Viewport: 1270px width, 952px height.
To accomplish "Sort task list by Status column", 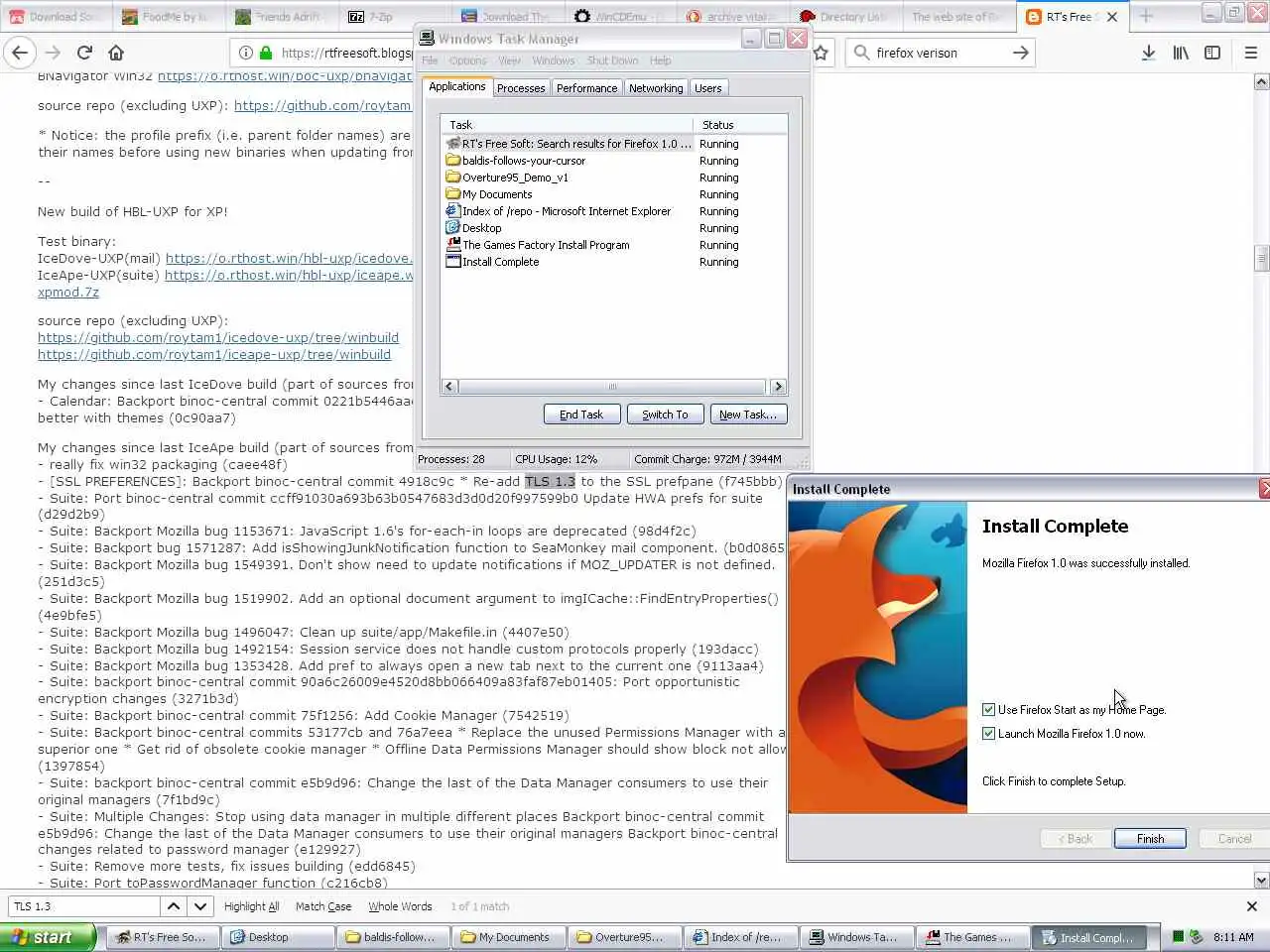I will [x=740, y=125].
